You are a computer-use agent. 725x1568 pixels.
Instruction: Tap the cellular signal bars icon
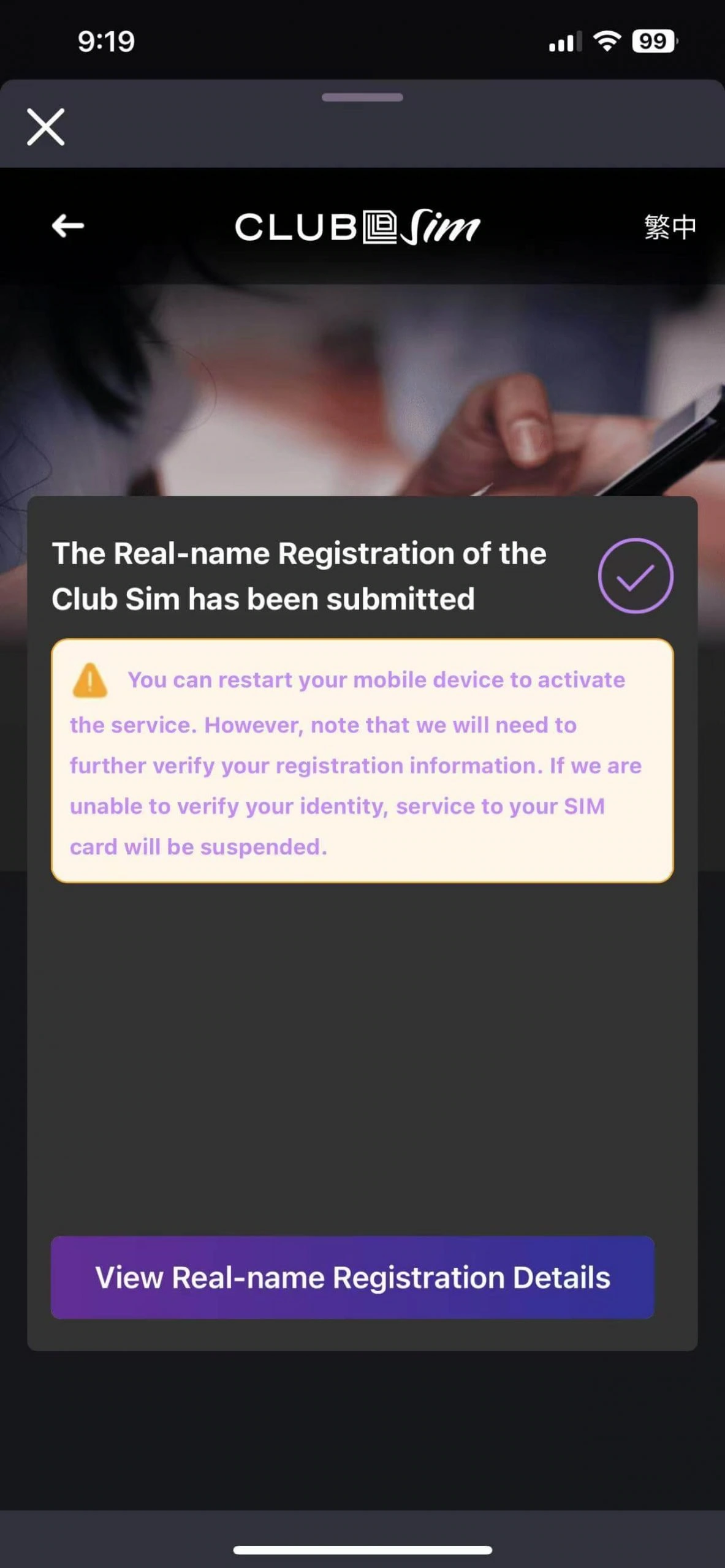pyautogui.click(x=564, y=42)
